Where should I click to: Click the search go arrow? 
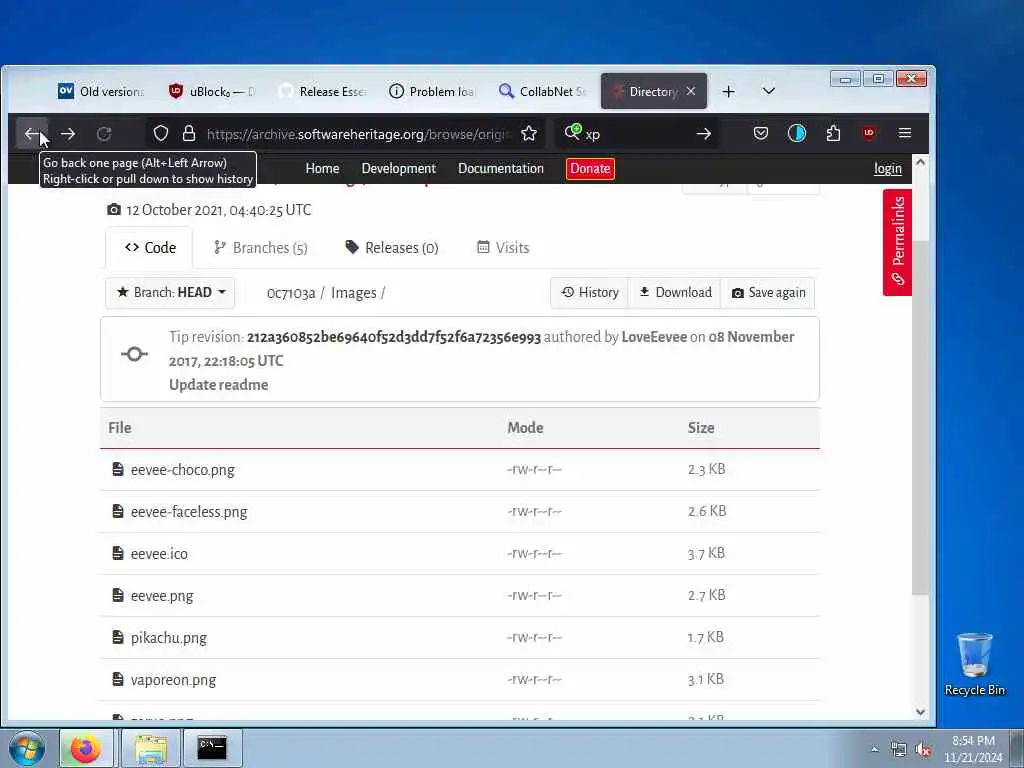click(x=703, y=134)
